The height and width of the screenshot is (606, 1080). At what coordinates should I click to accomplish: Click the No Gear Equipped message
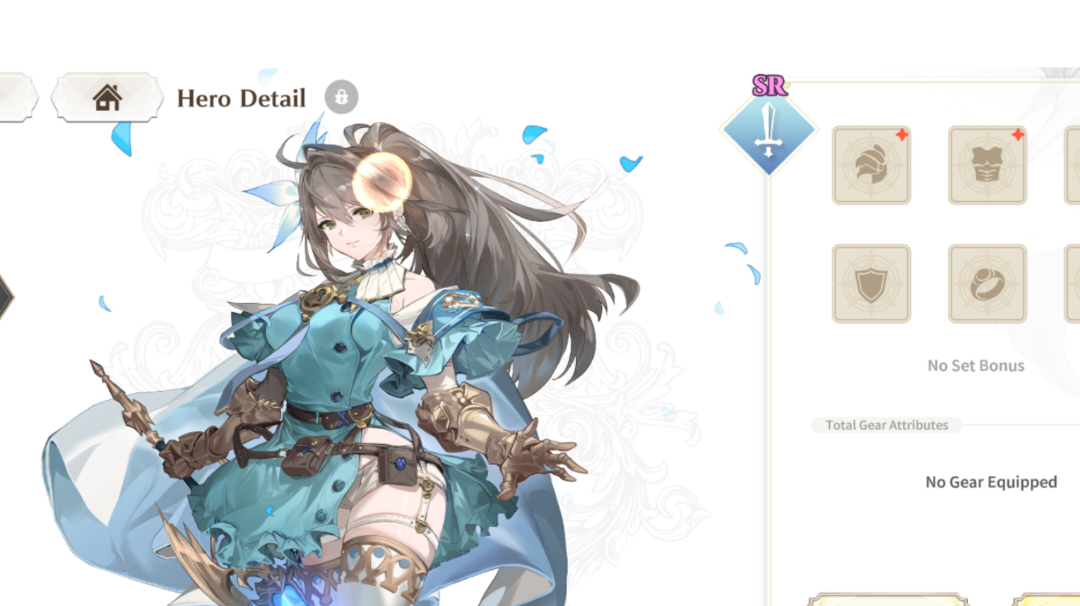991,482
